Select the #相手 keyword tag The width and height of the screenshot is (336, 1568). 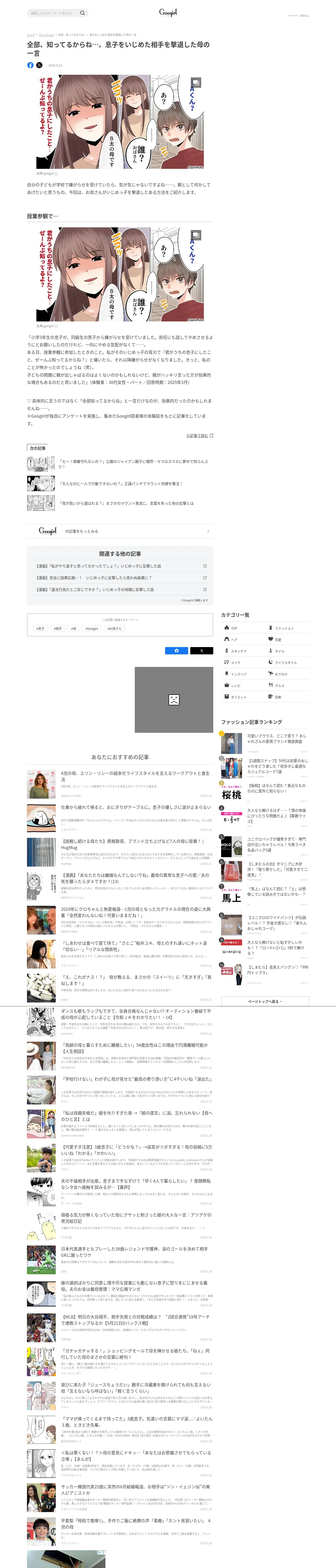(58, 628)
